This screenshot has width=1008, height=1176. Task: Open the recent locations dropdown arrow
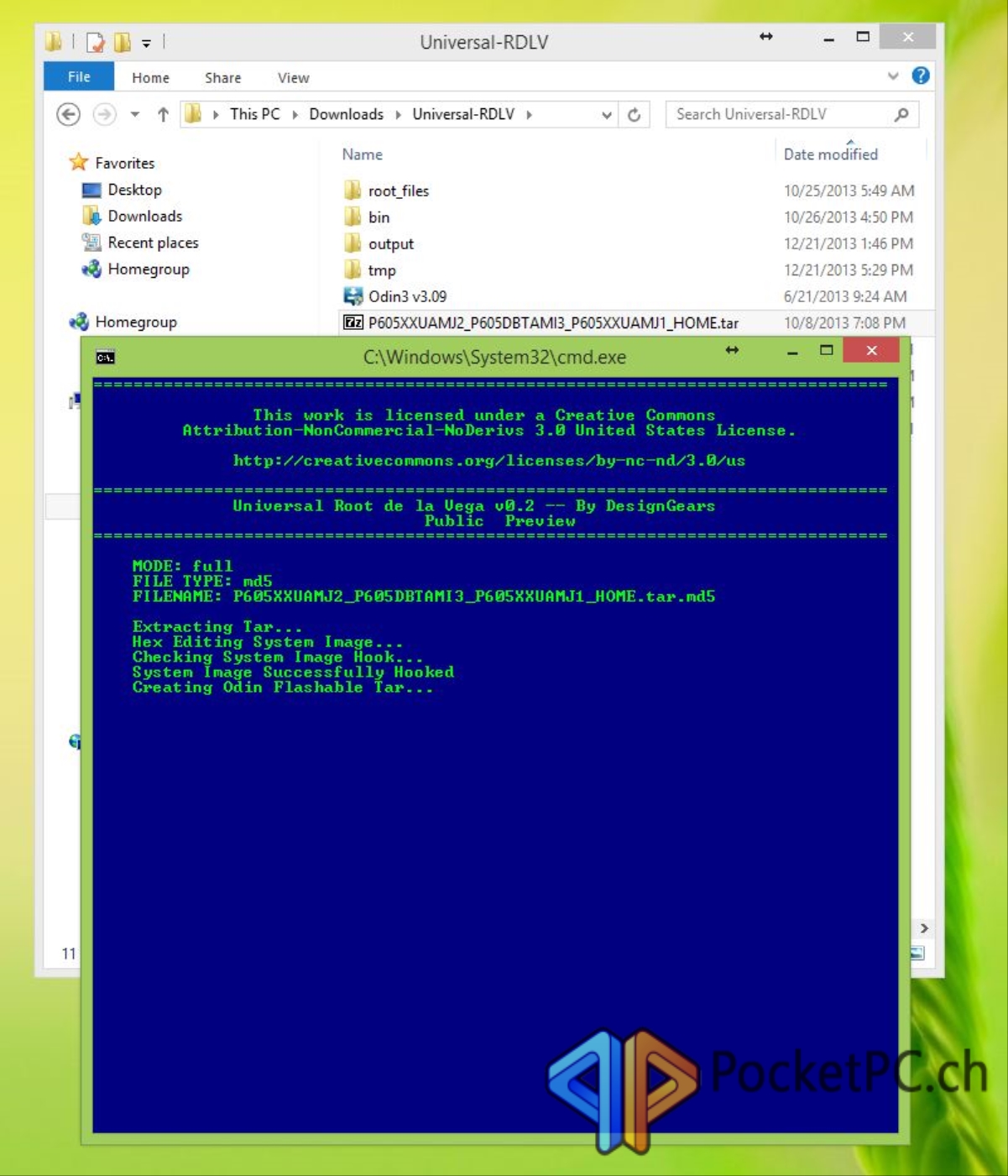(x=134, y=114)
